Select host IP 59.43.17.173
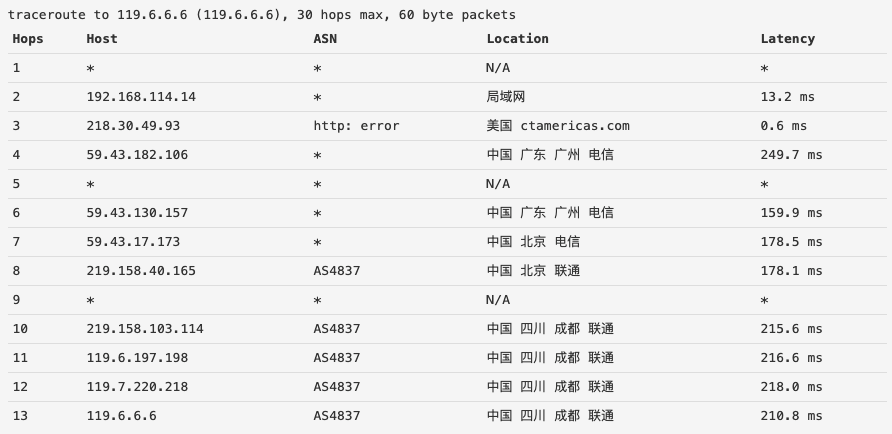Viewport: 892px width, 434px height. [x=133, y=242]
